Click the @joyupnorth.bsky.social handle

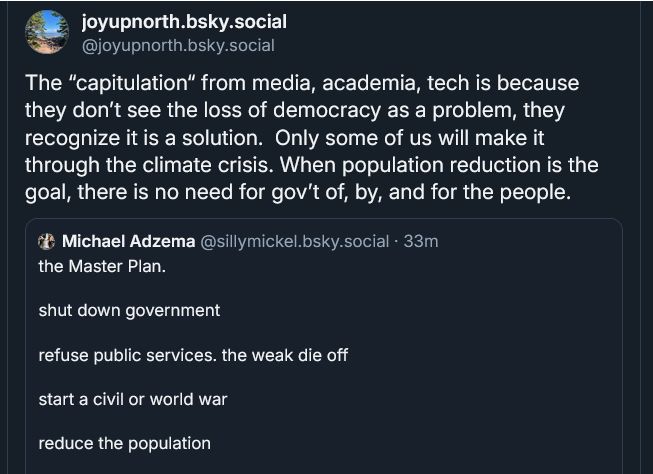tap(177, 45)
